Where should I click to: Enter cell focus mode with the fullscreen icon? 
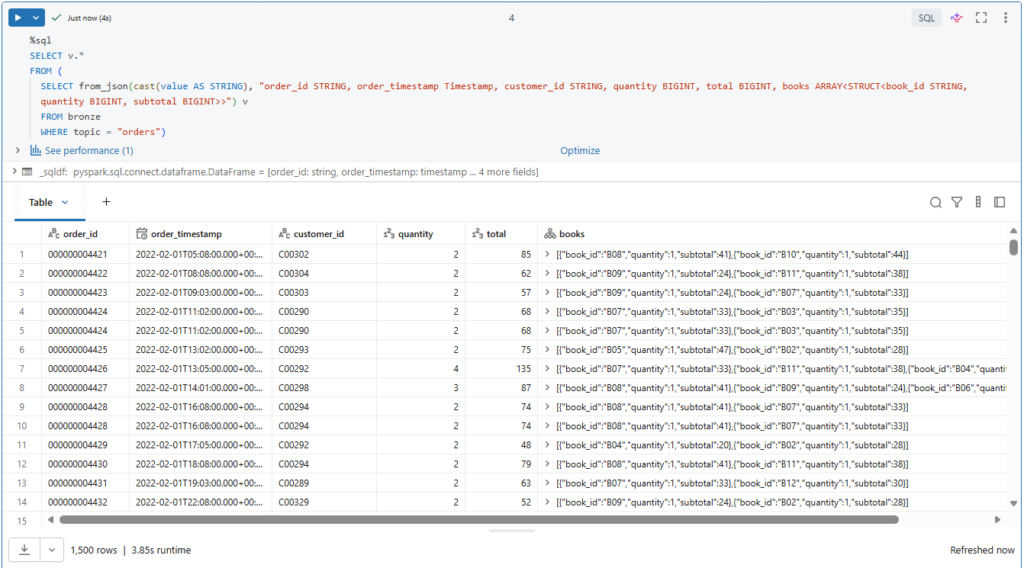pyautogui.click(x=981, y=18)
